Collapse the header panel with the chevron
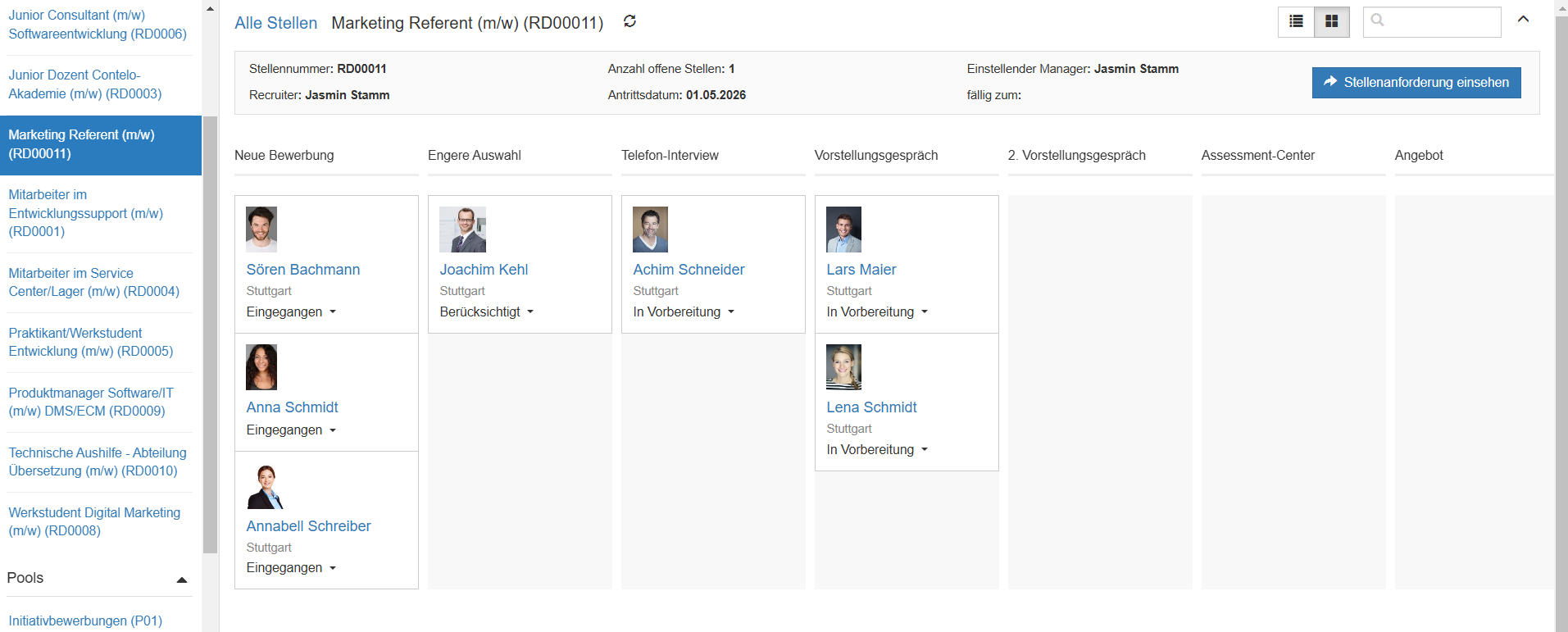Screen dimensions: 1568x632 point(1523,20)
